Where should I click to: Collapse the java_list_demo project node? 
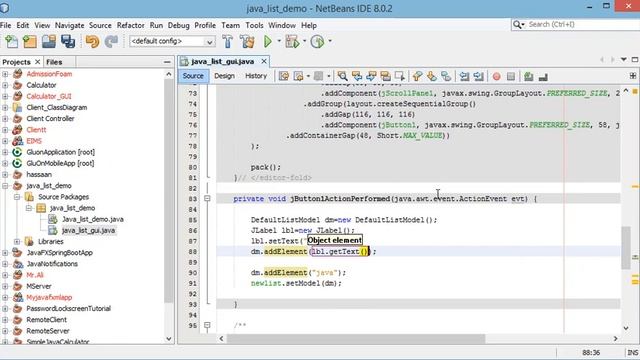tap(5, 186)
